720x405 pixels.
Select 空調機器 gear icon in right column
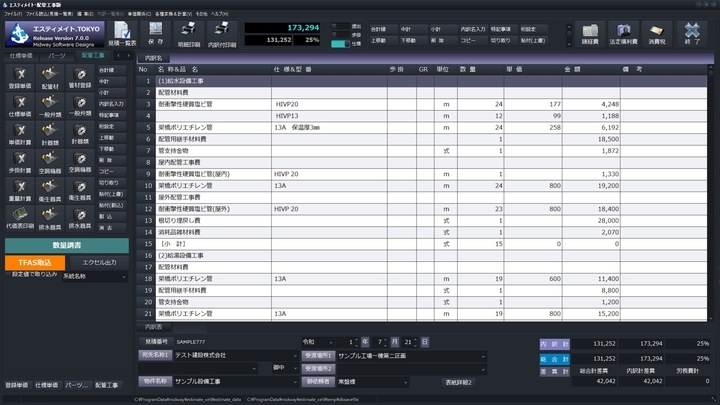[80, 162]
